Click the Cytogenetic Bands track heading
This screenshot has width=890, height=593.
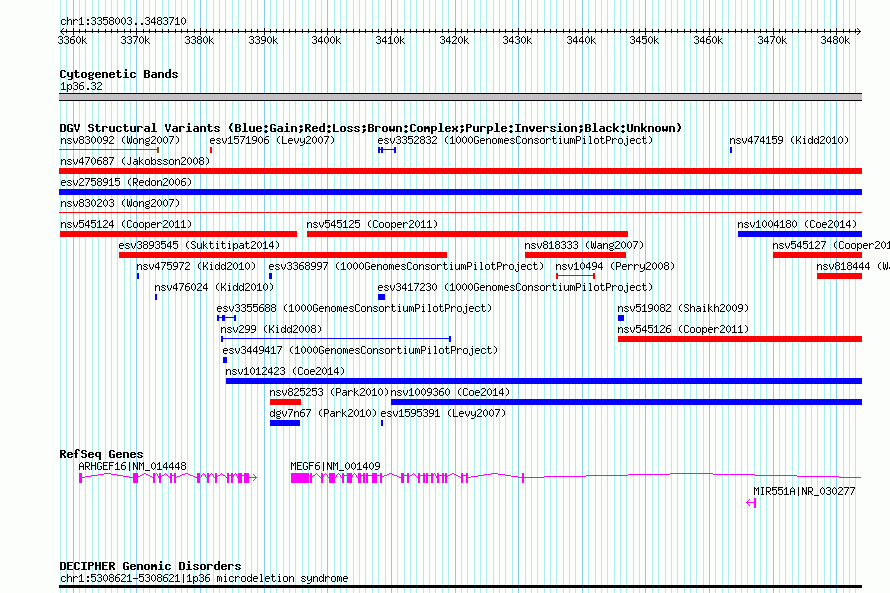click(x=119, y=74)
